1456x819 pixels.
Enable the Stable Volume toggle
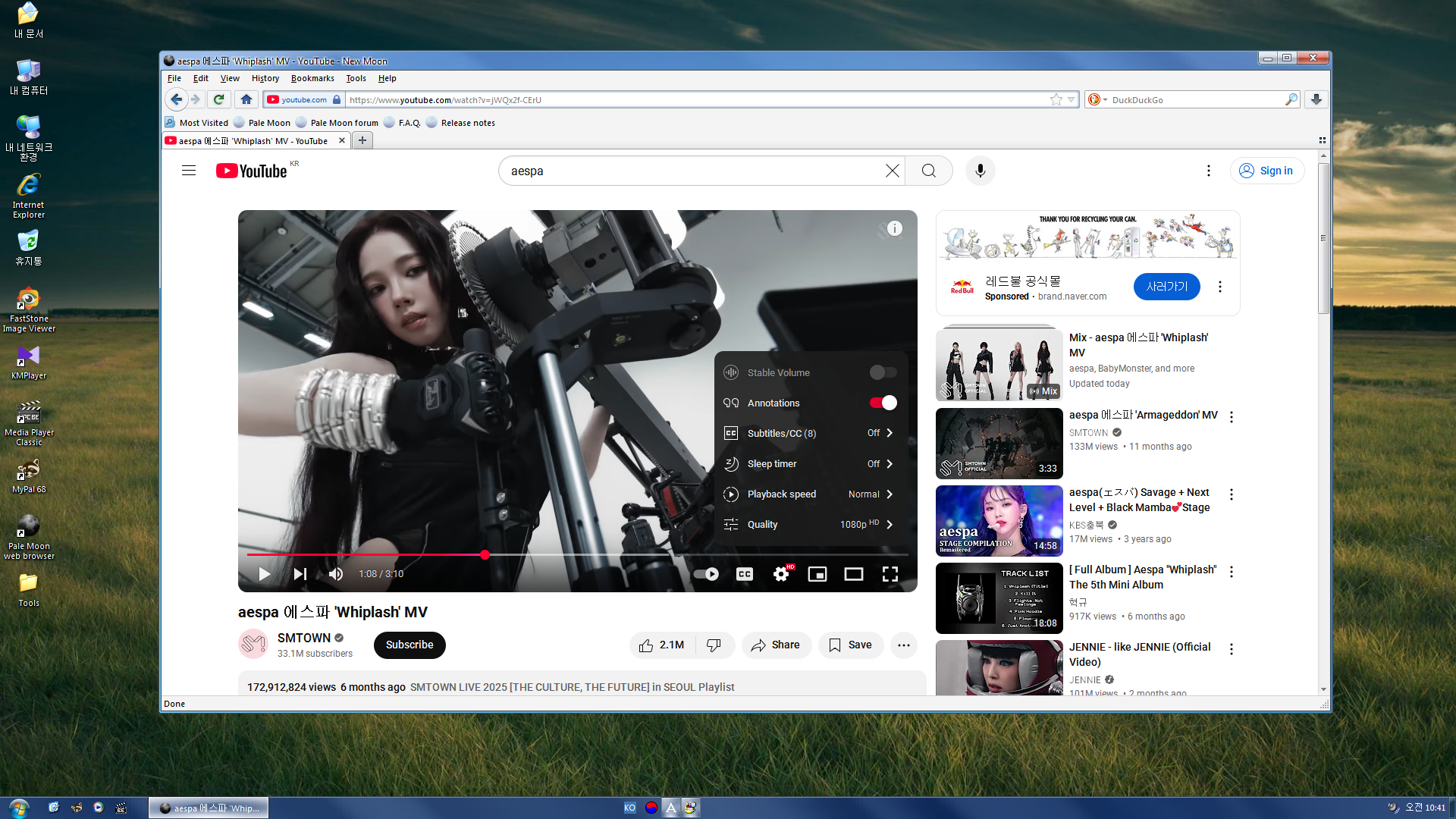(x=883, y=372)
